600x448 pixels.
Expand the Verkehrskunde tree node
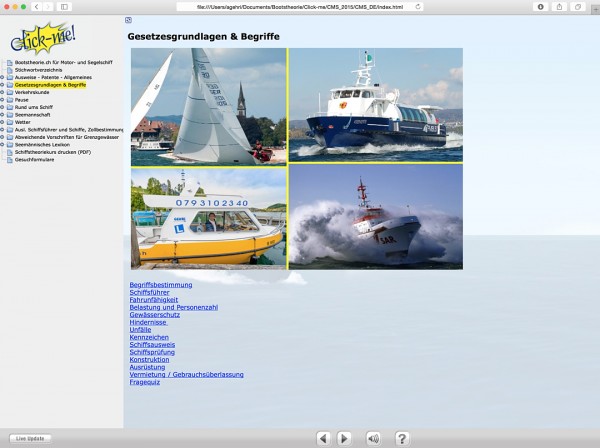coord(2,92)
